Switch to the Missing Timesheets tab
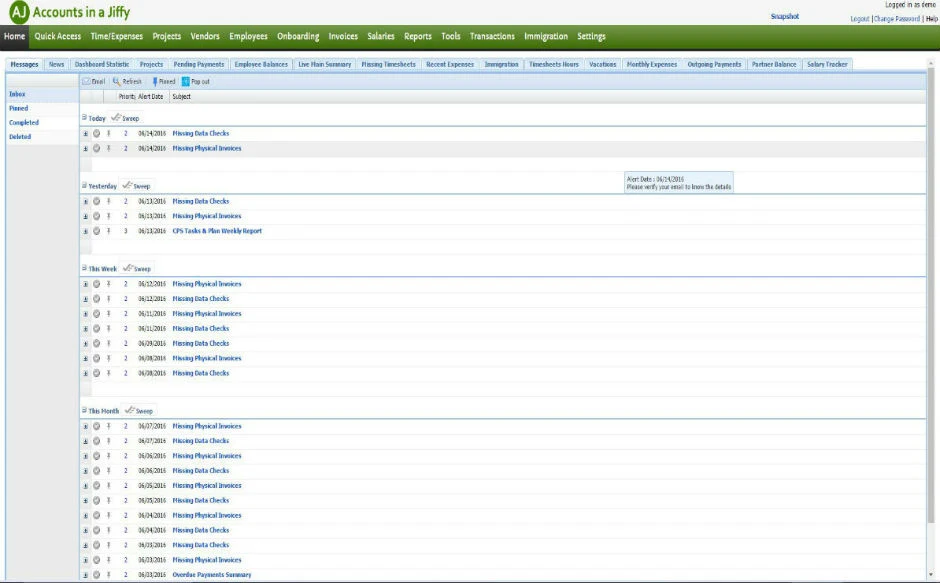940x583 pixels. click(x=388, y=64)
